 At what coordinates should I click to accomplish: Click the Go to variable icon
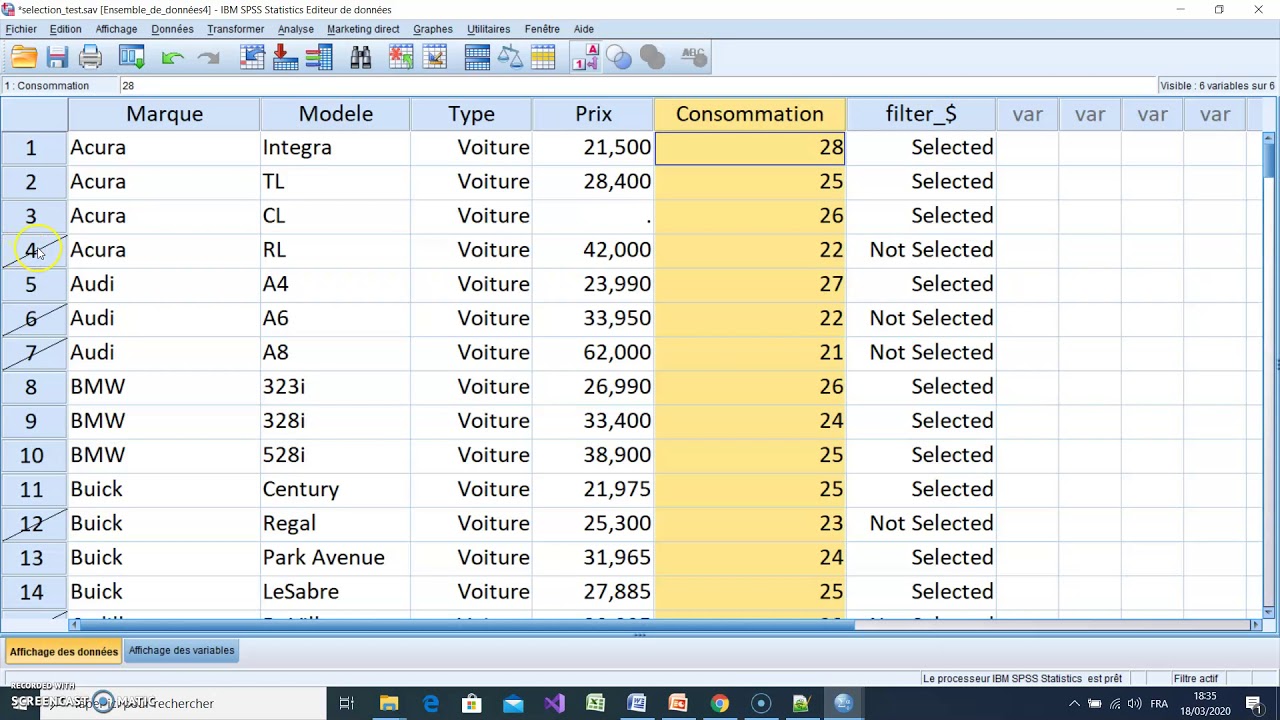point(285,58)
